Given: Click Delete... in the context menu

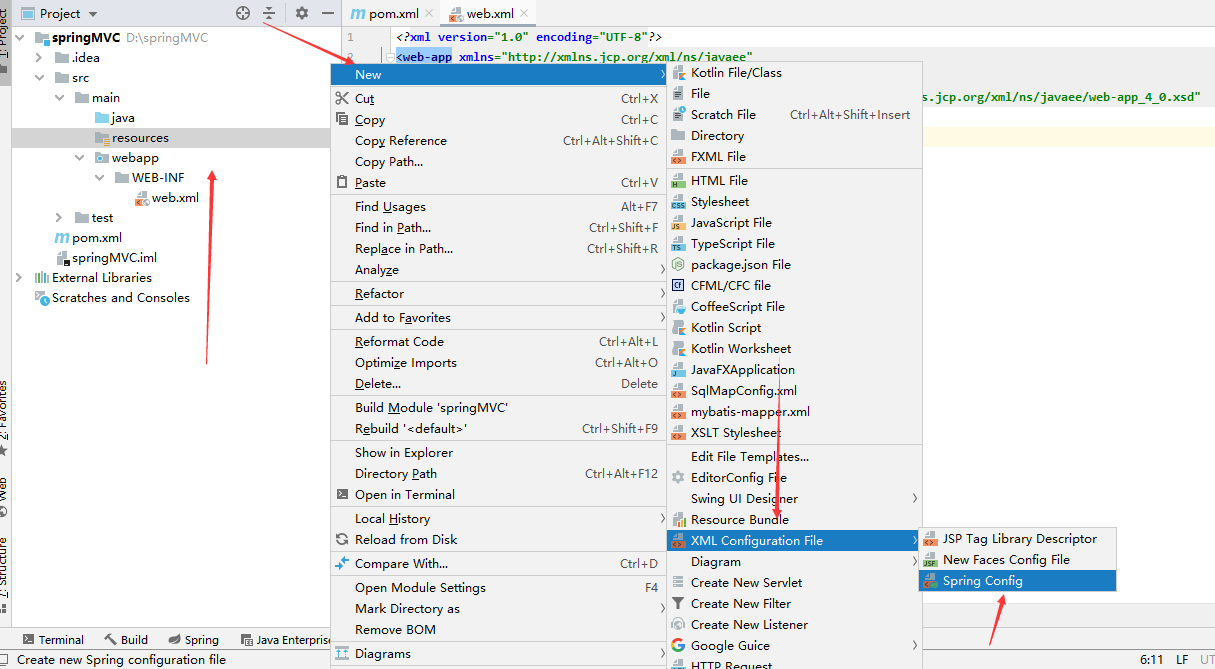Looking at the screenshot, I should [x=498, y=384].
